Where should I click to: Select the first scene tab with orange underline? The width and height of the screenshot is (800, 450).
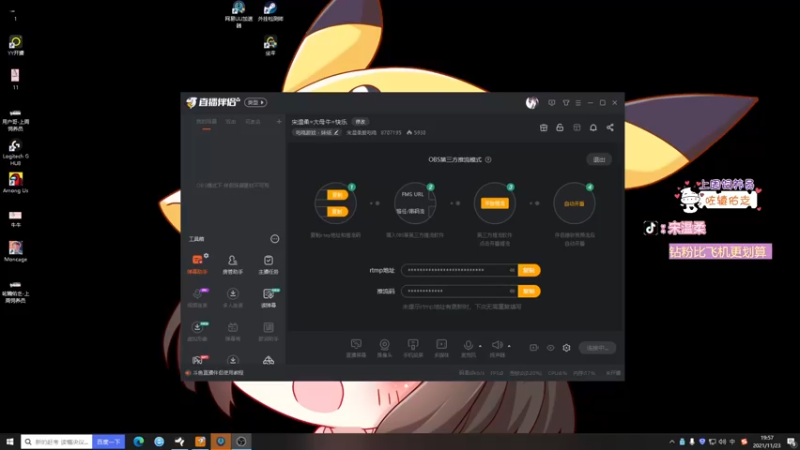tap(207, 122)
